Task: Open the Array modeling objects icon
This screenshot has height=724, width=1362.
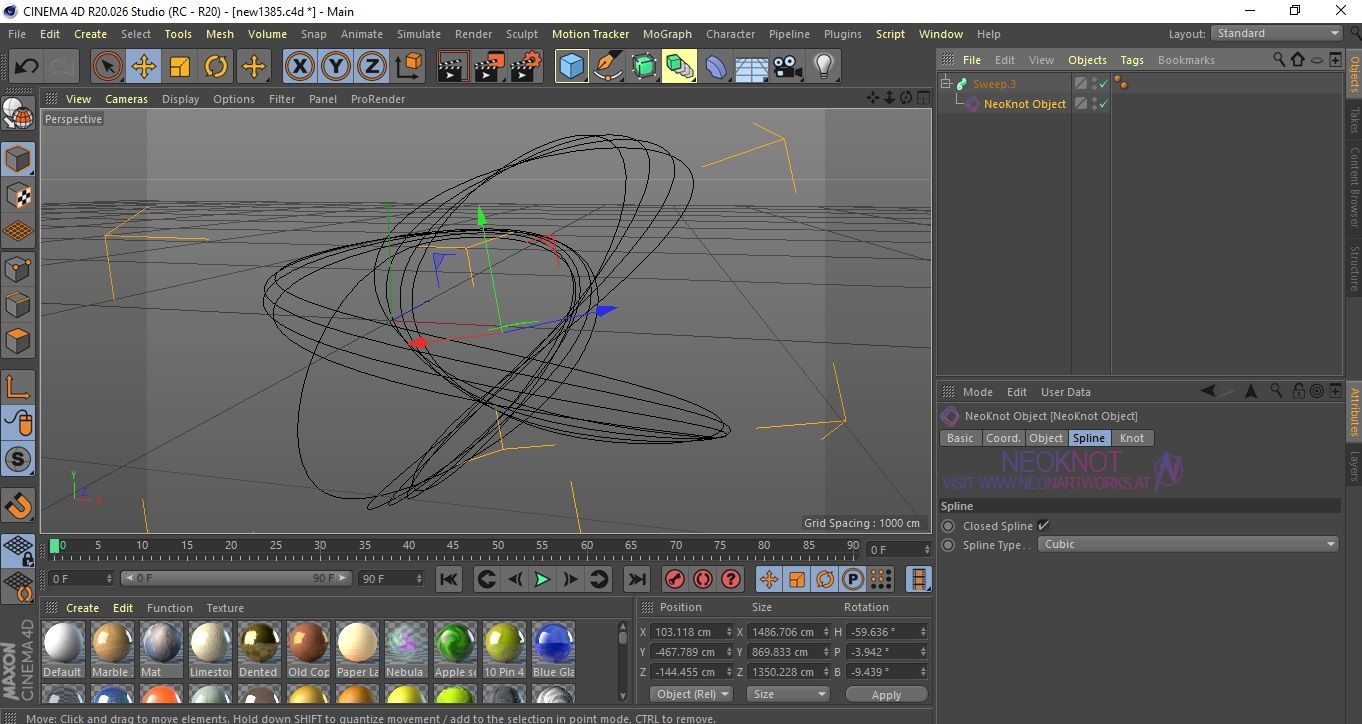Action: coord(679,67)
